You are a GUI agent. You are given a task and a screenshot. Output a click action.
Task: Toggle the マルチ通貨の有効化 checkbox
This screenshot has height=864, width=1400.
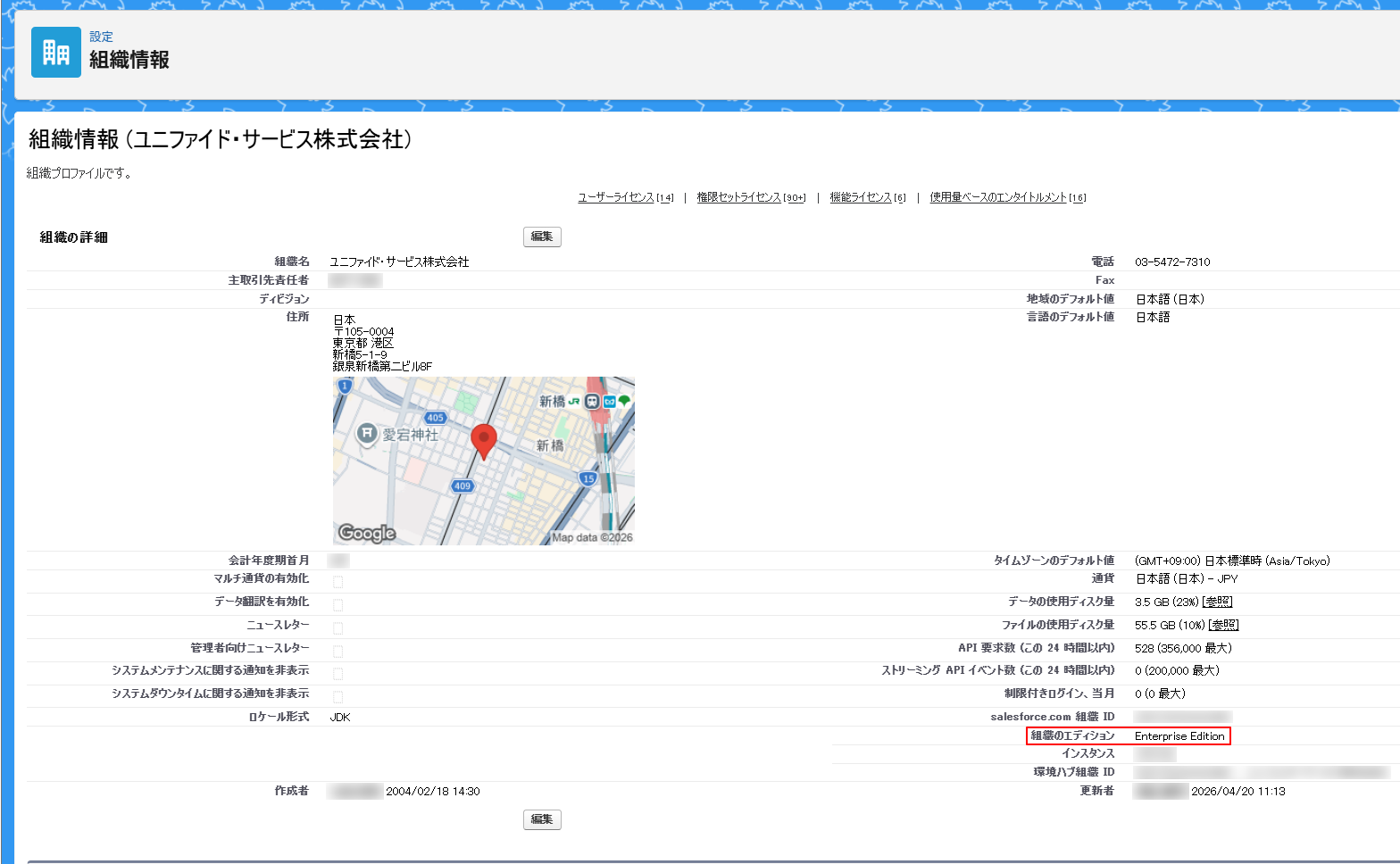338,582
